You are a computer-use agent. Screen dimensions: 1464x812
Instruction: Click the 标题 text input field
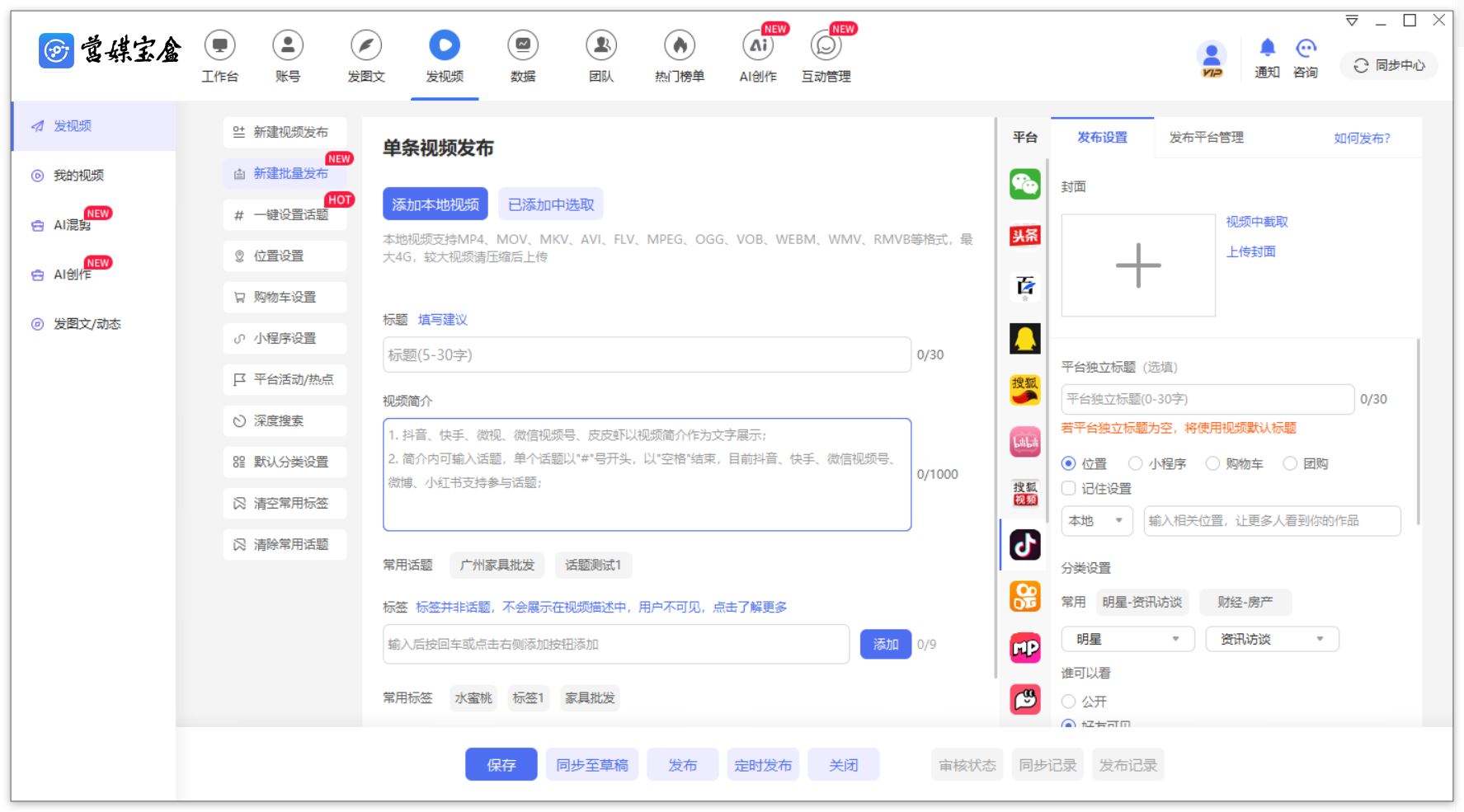point(647,355)
